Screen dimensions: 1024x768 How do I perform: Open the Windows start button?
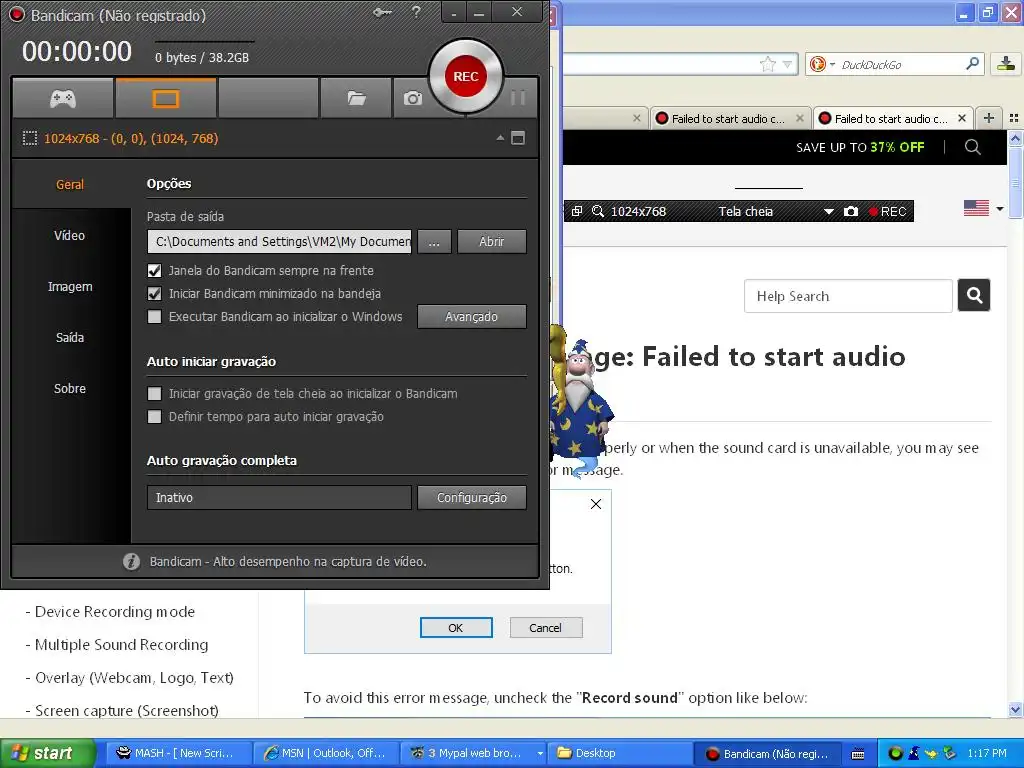[x=47, y=753]
